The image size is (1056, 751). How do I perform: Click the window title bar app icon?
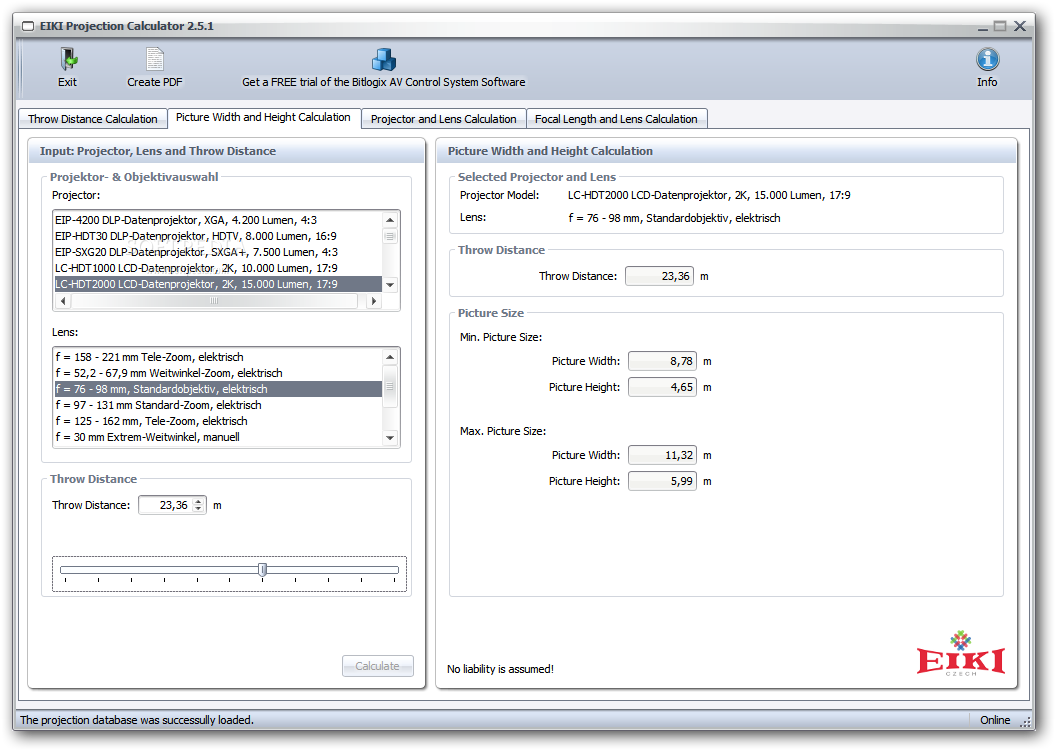click(28, 26)
